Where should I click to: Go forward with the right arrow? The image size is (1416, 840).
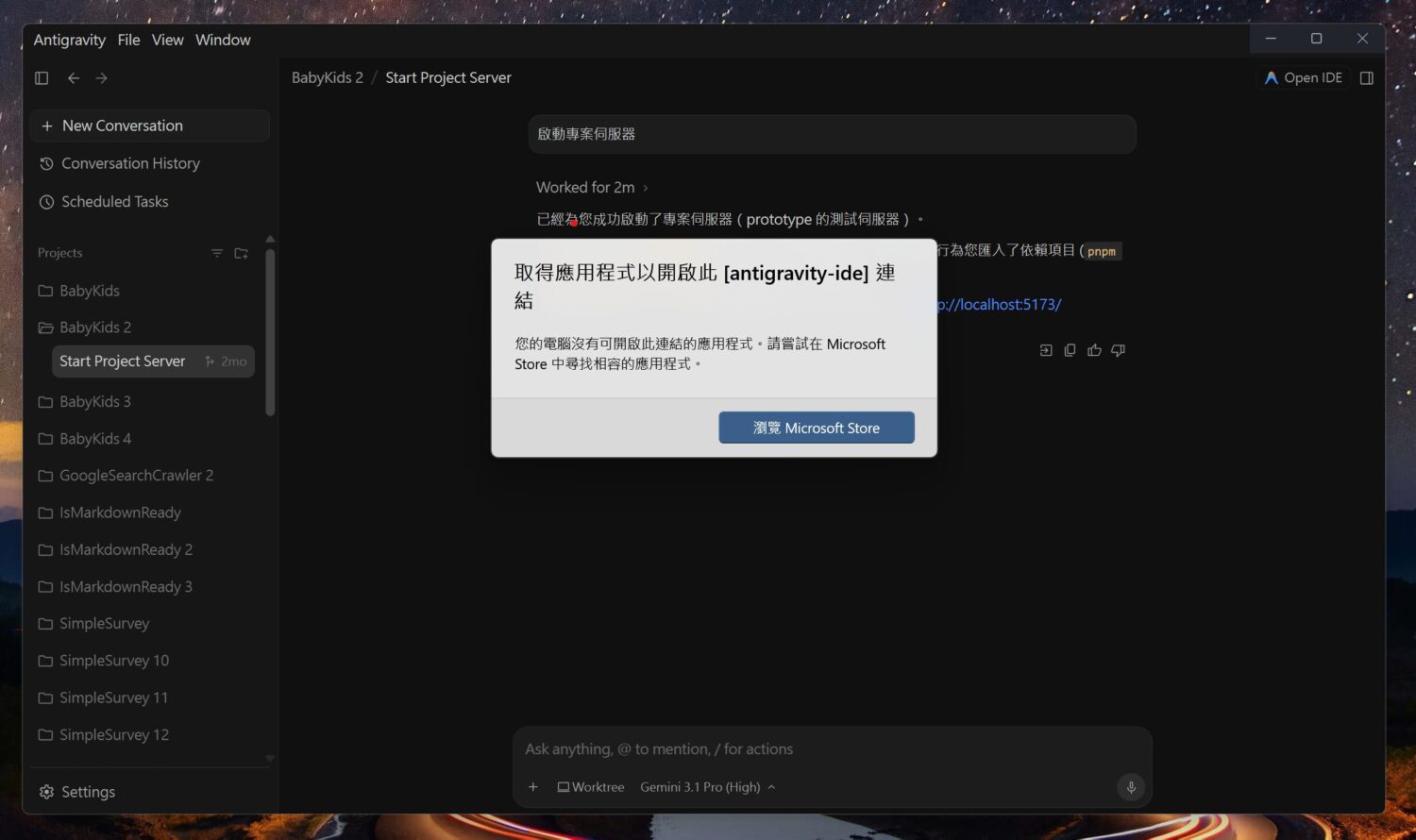(x=102, y=78)
